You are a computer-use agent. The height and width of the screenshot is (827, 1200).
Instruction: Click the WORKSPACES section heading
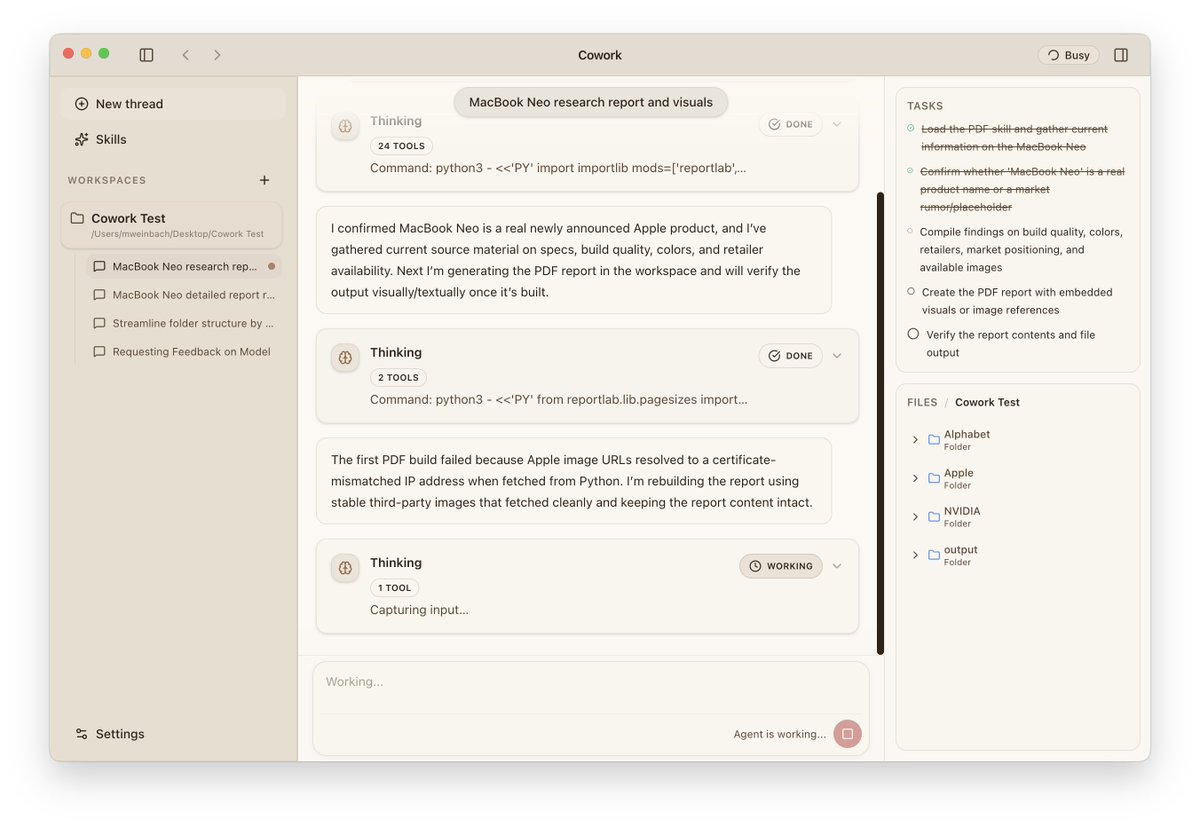107,180
